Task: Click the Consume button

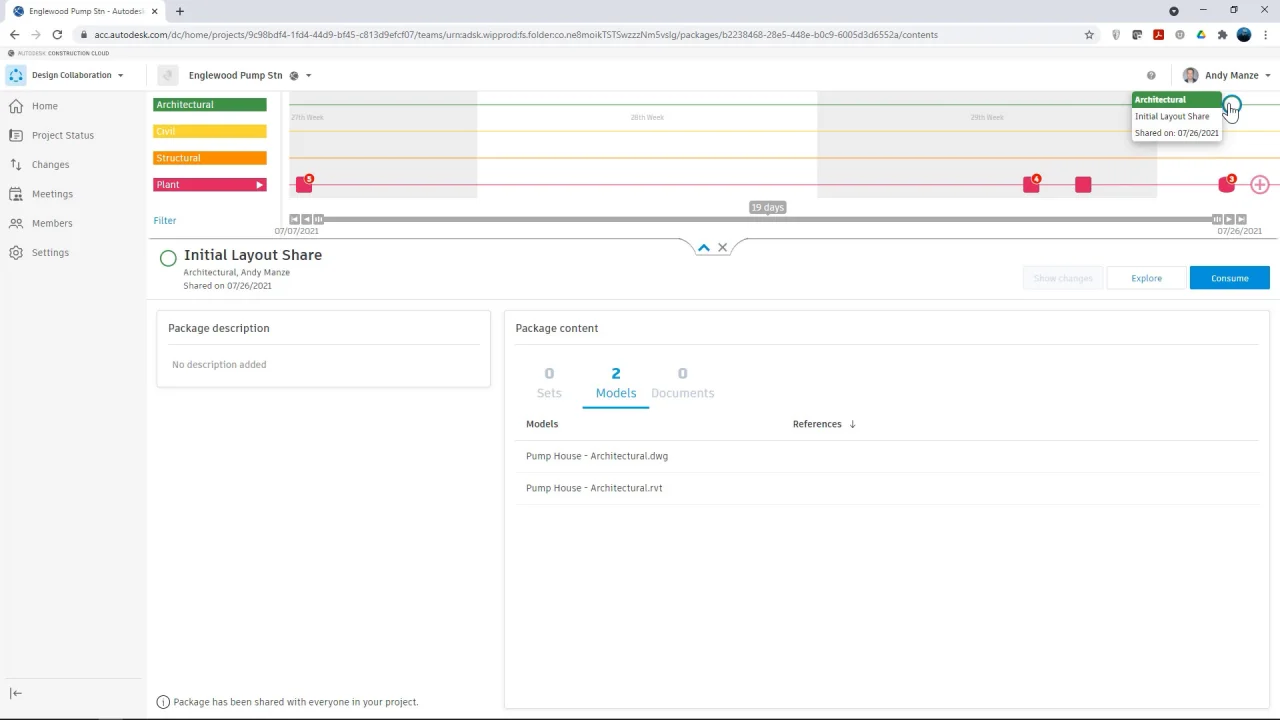Action: click(1229, 278)
